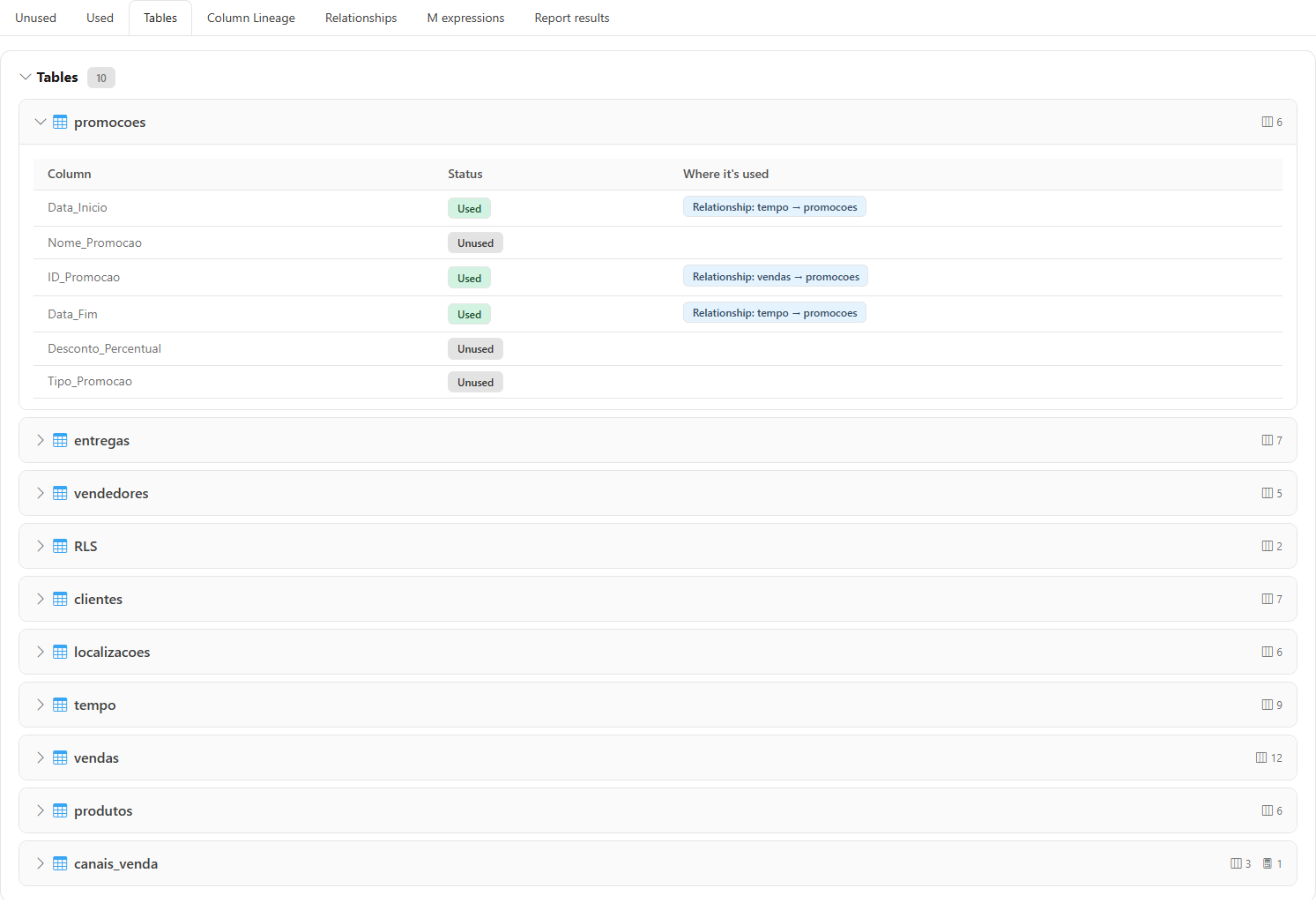Click the Used badge for ID_Promocao

pyautogui.click(x=469, y=278)
